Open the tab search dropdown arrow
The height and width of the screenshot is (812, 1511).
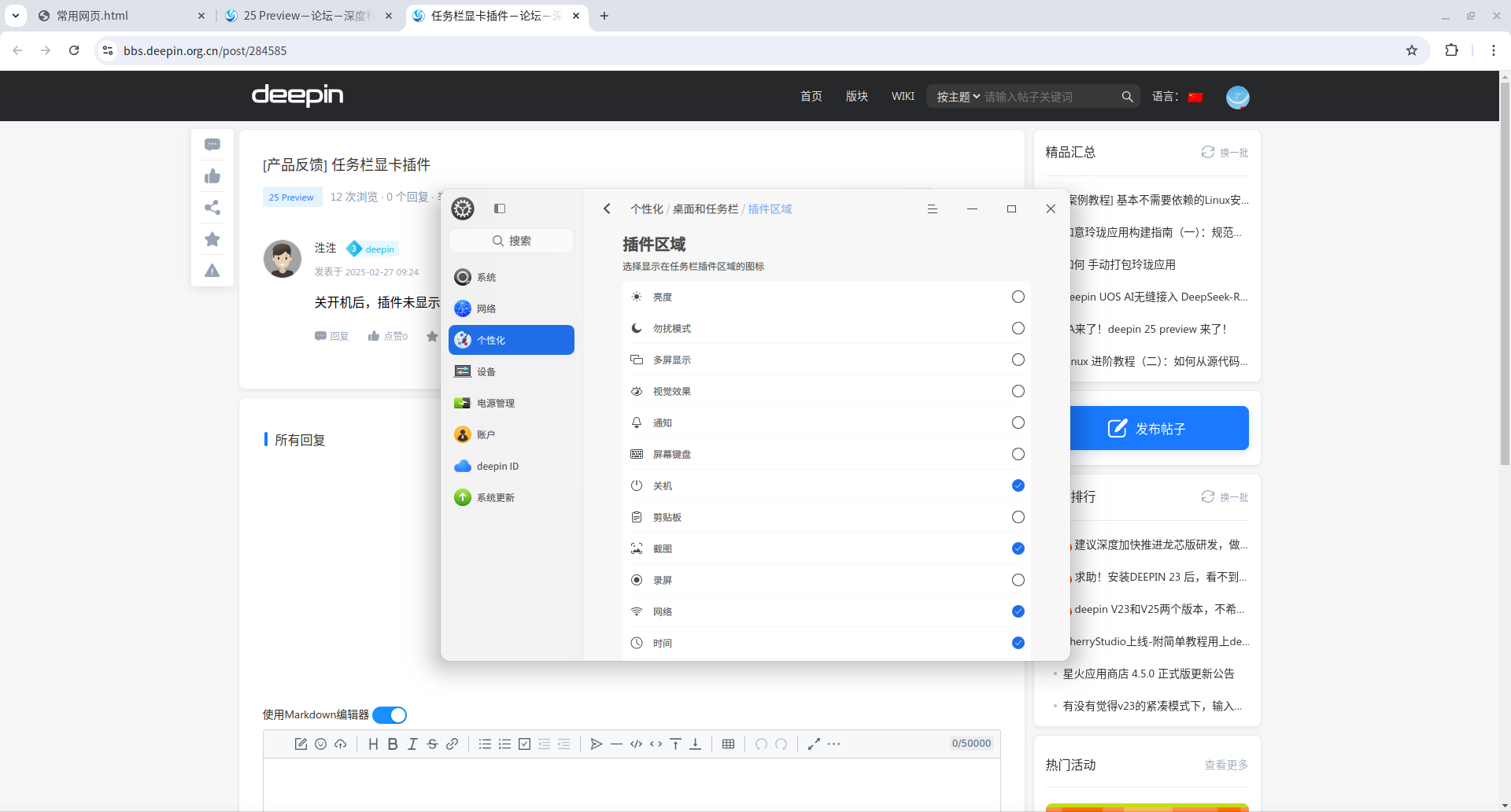pyautogui.click(x=16, y=15)
